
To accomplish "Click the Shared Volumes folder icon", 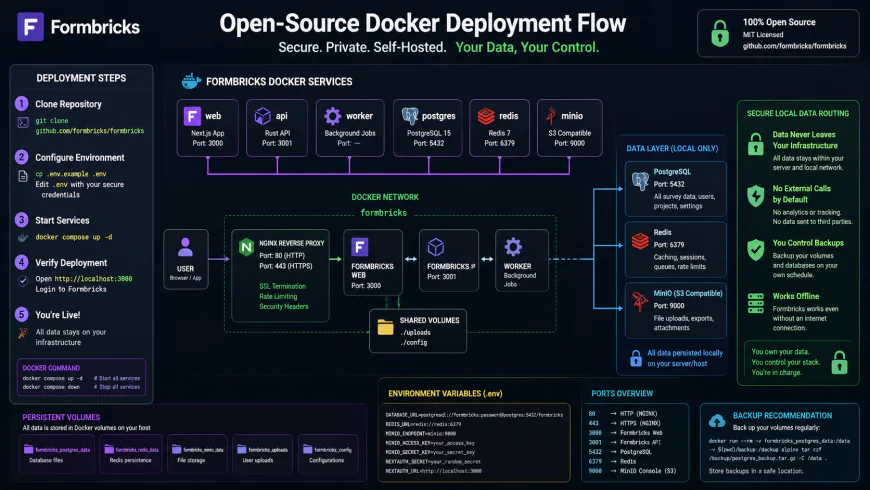I will pyautogui.click(x=386, y=326).
